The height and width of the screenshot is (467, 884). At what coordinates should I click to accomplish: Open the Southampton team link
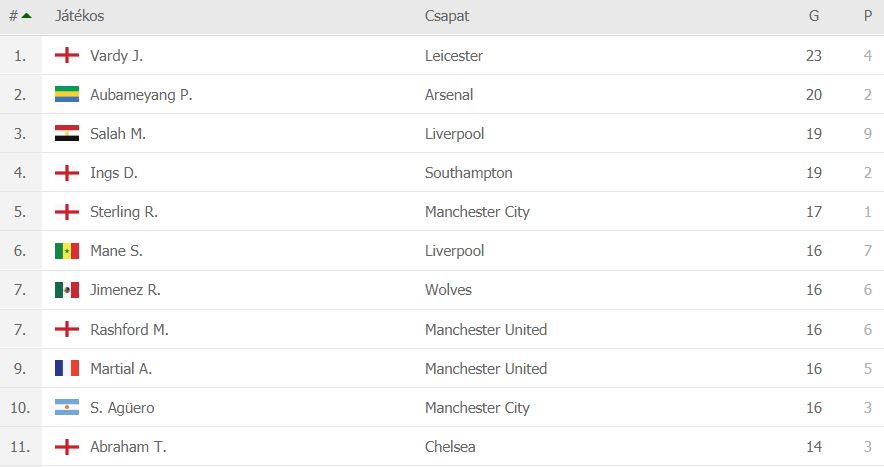point(468,173)
